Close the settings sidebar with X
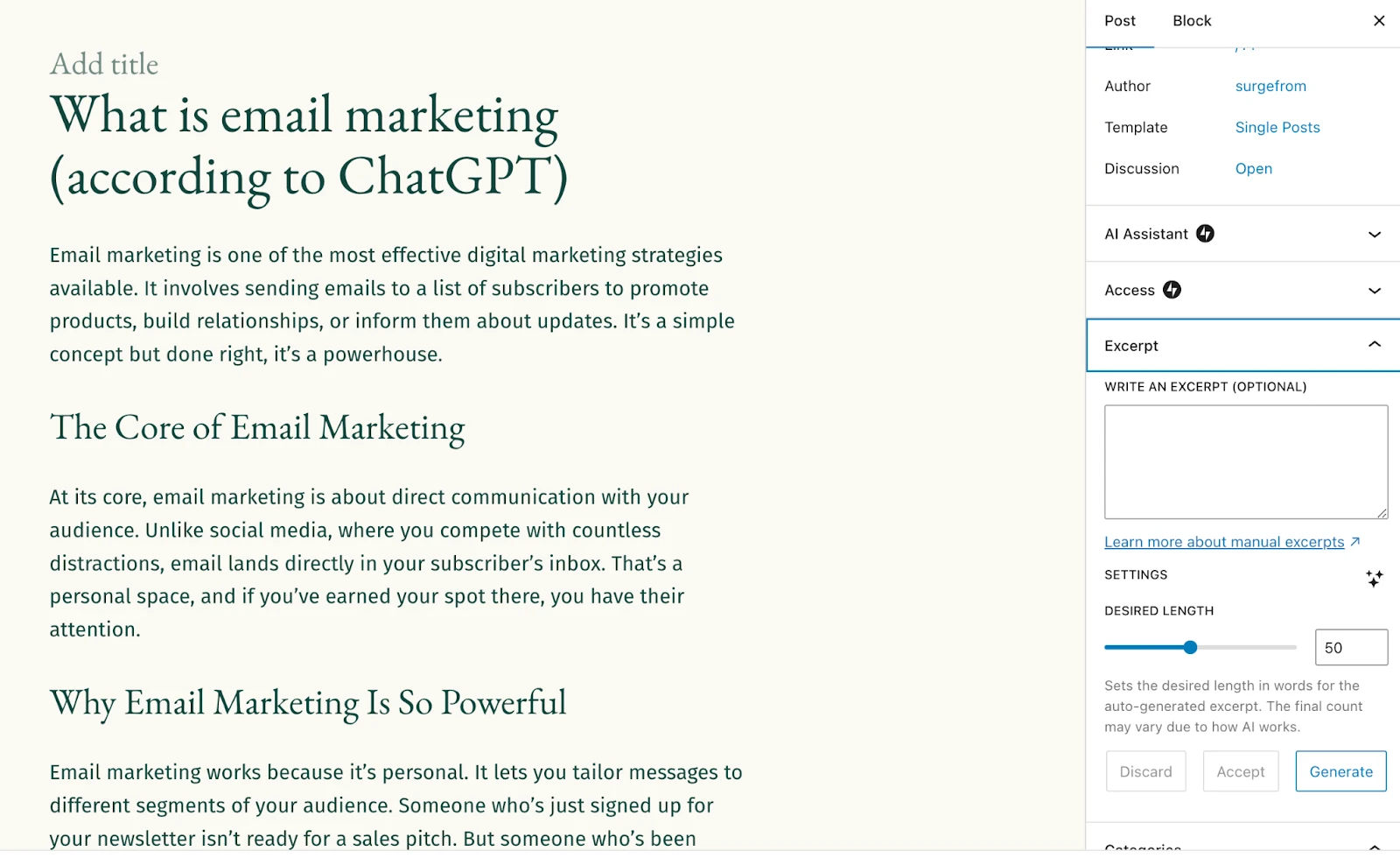1400x858 pixels. click(1379, 21)
